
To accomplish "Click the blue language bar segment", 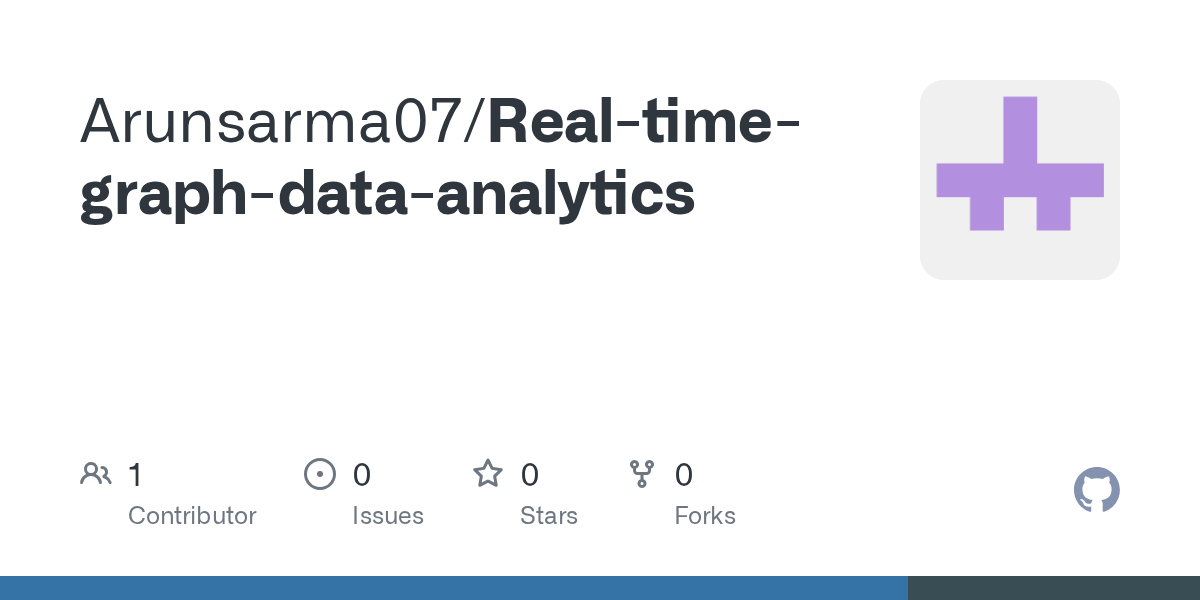I will pyautogui.click(x=450, y=588).
